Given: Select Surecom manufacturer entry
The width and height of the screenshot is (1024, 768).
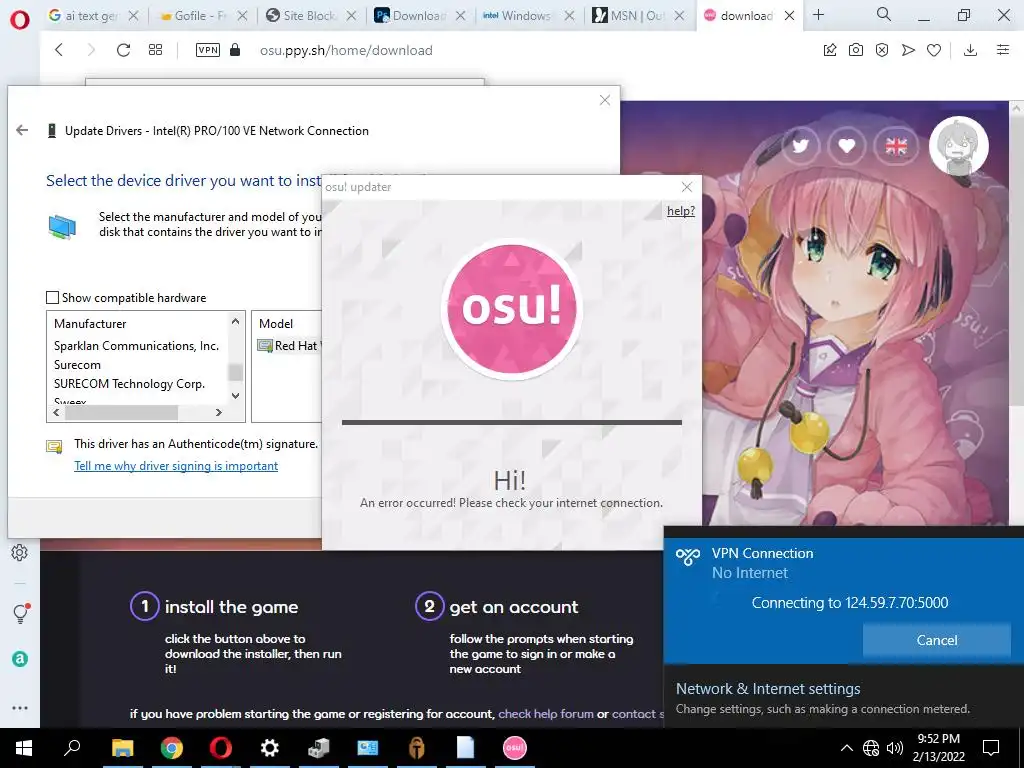Looking at the screenshot, I should 77,364.
